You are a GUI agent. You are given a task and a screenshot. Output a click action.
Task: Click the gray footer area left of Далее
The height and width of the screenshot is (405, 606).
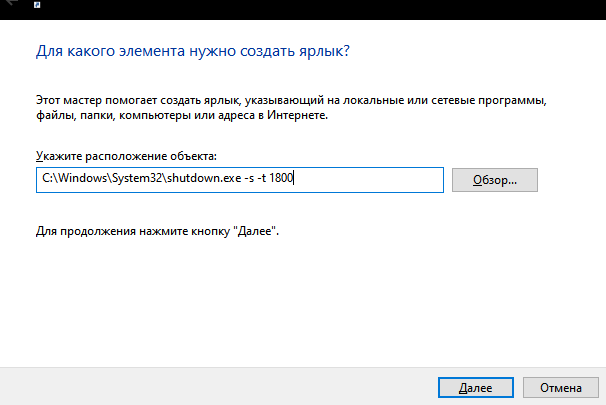(200, 386)
